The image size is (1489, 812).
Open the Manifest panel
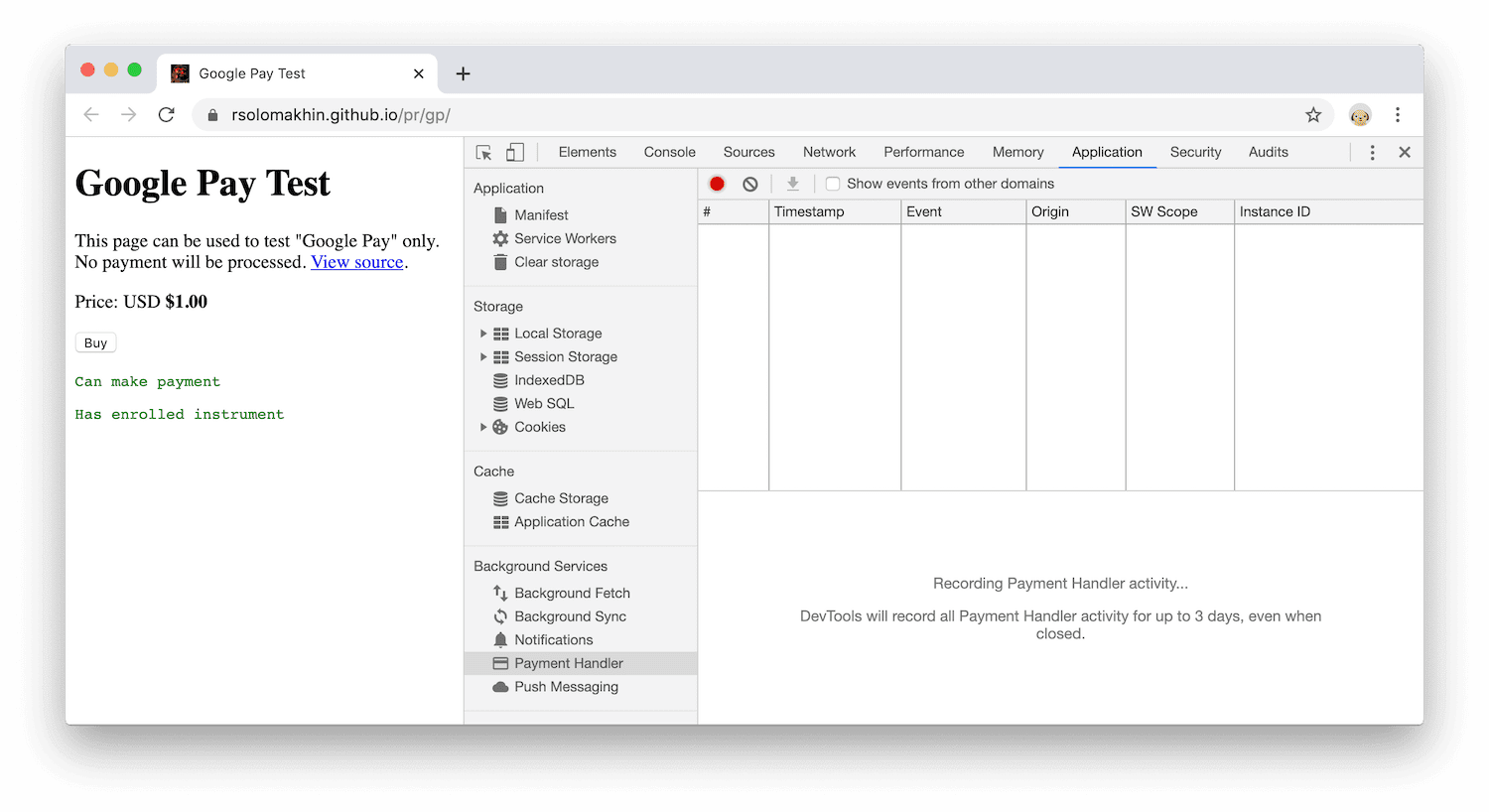pos(541,214)
